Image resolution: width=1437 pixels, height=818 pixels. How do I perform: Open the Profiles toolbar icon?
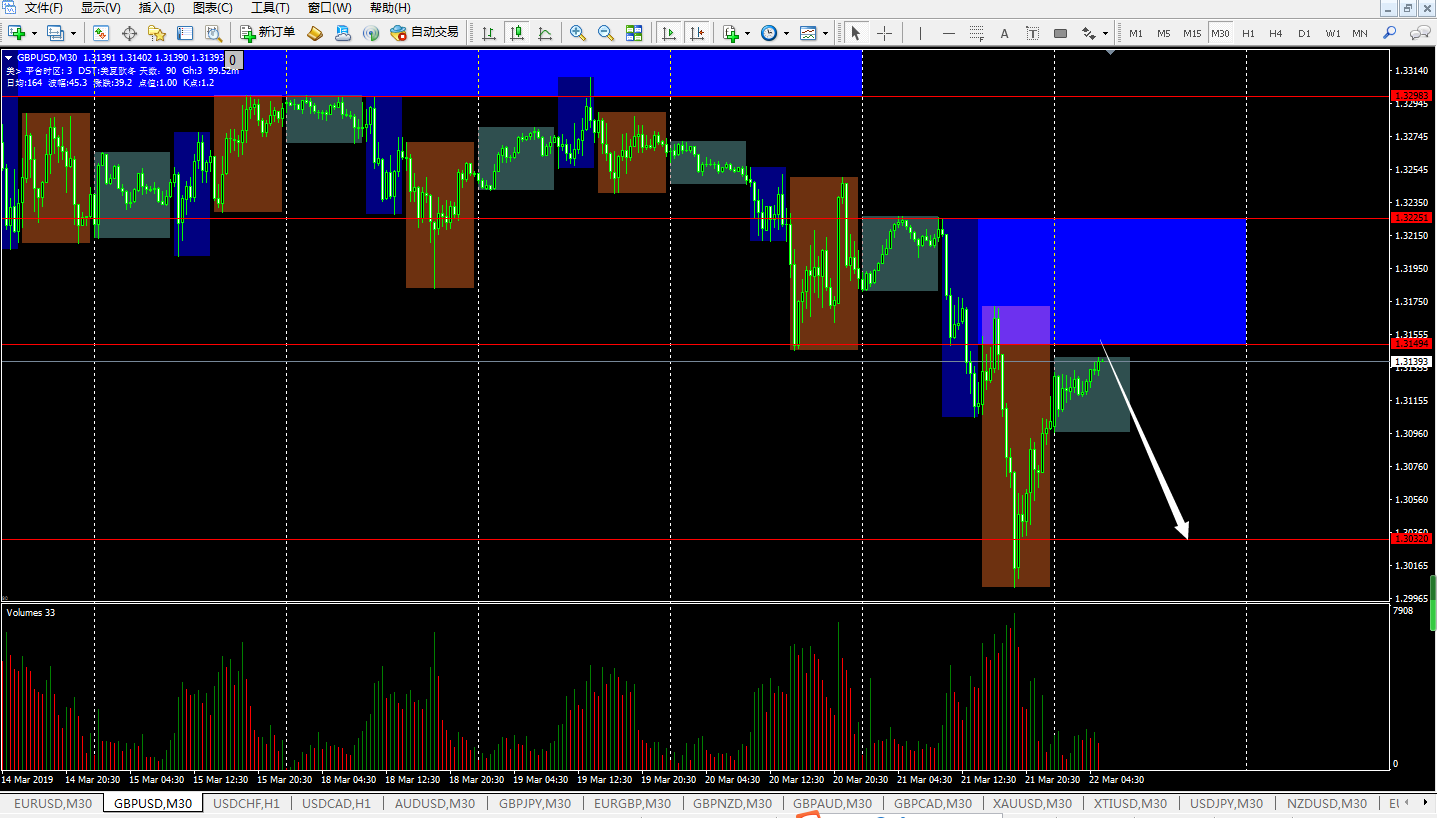[x=56, y=33]
